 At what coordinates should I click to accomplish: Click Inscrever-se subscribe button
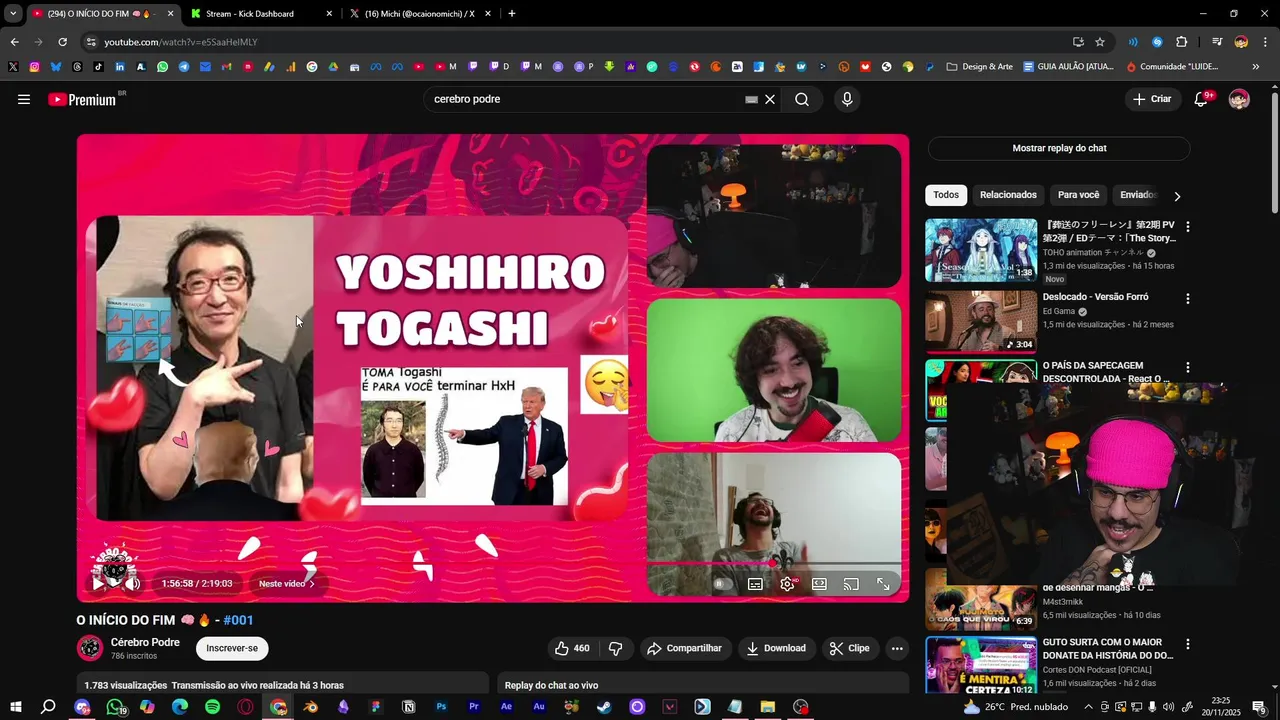pyautogui.click(x=232, y=648)
